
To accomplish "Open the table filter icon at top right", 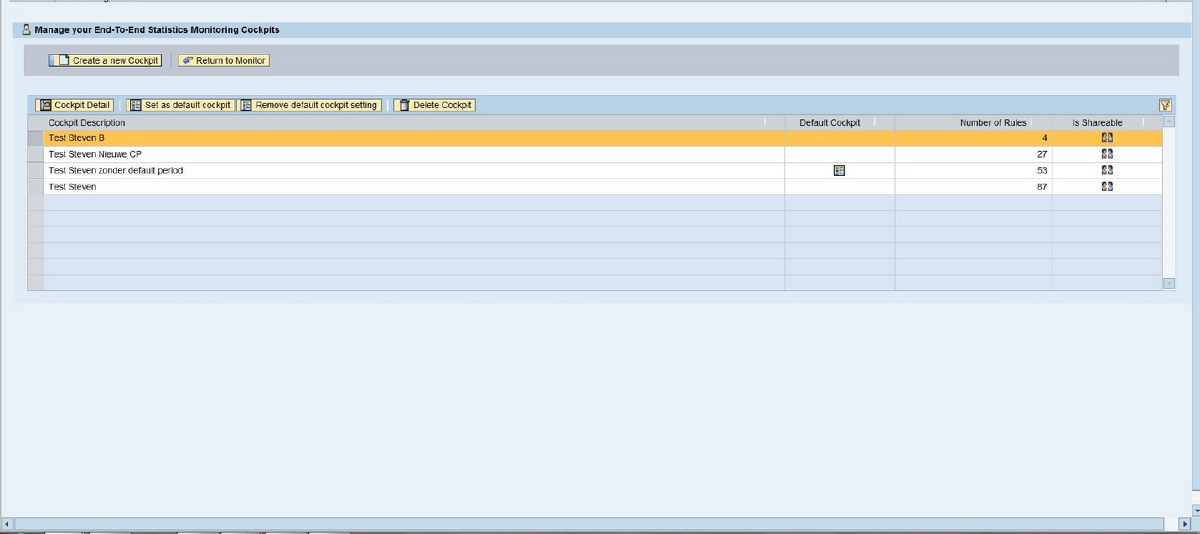I will point(1165,105).
